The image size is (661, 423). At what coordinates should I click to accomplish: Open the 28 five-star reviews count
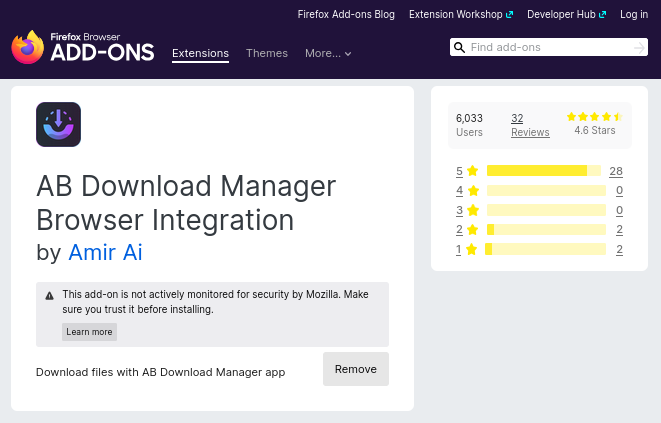[x=616, y=171]
